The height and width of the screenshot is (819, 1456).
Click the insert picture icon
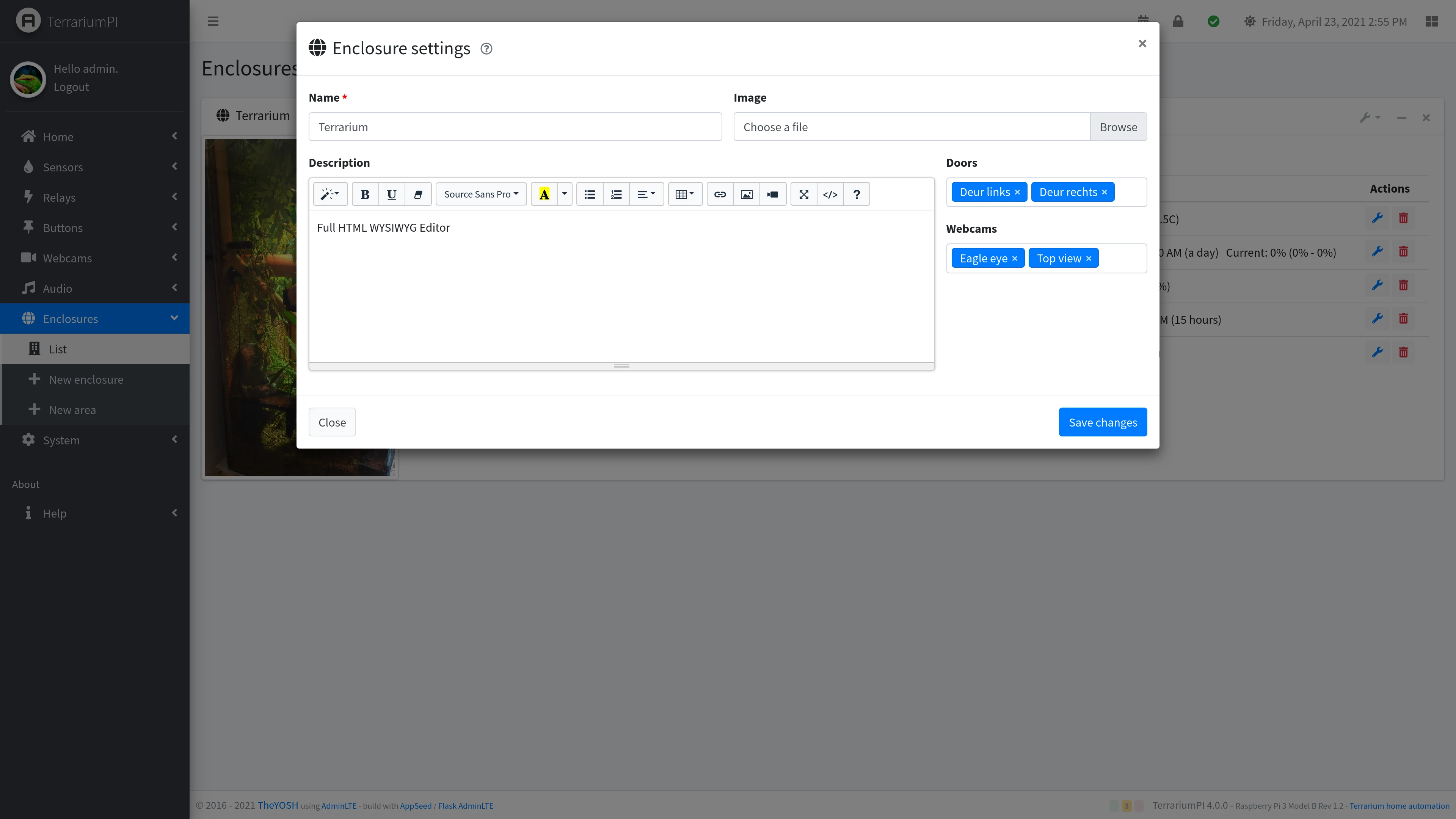tap(746, 195)
